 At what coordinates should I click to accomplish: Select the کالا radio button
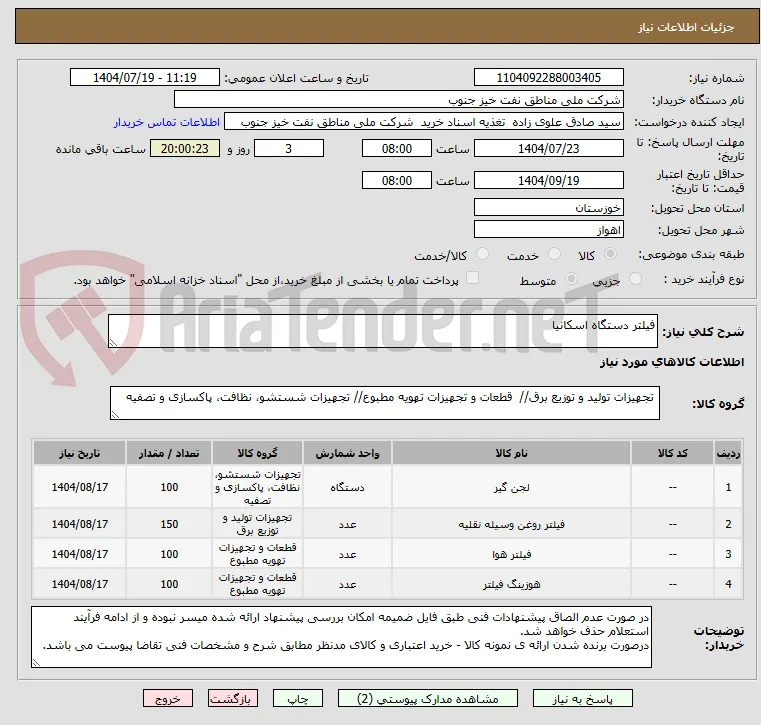(611, 254)
